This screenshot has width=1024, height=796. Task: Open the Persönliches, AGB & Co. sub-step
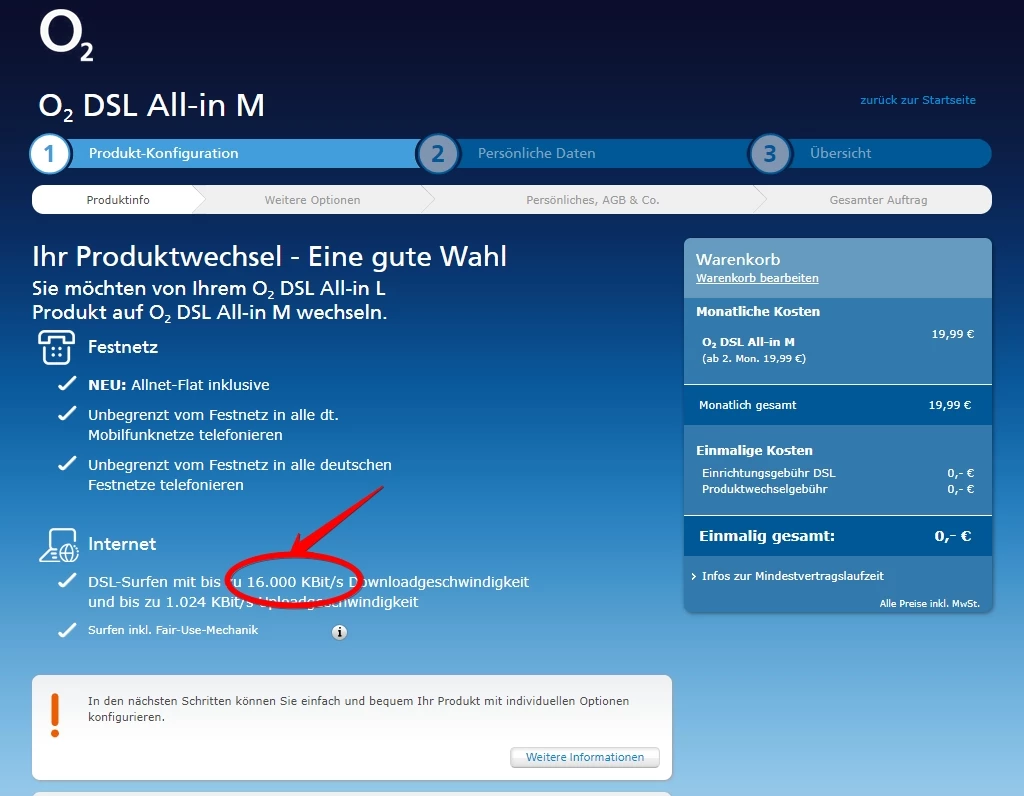point(592,200)
